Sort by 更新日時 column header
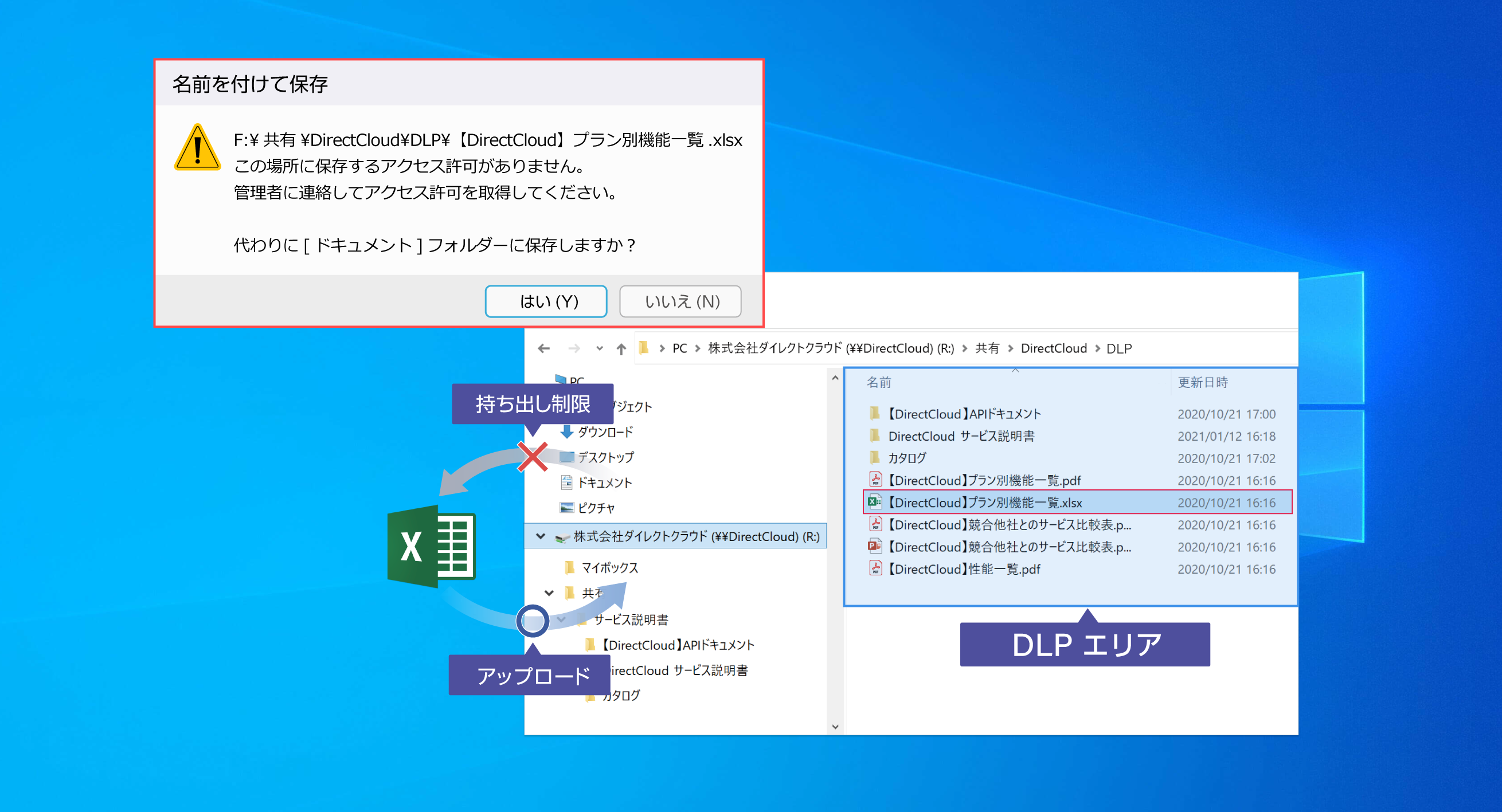This screenshot has width=1502, height=812. tap(1202, 382)
